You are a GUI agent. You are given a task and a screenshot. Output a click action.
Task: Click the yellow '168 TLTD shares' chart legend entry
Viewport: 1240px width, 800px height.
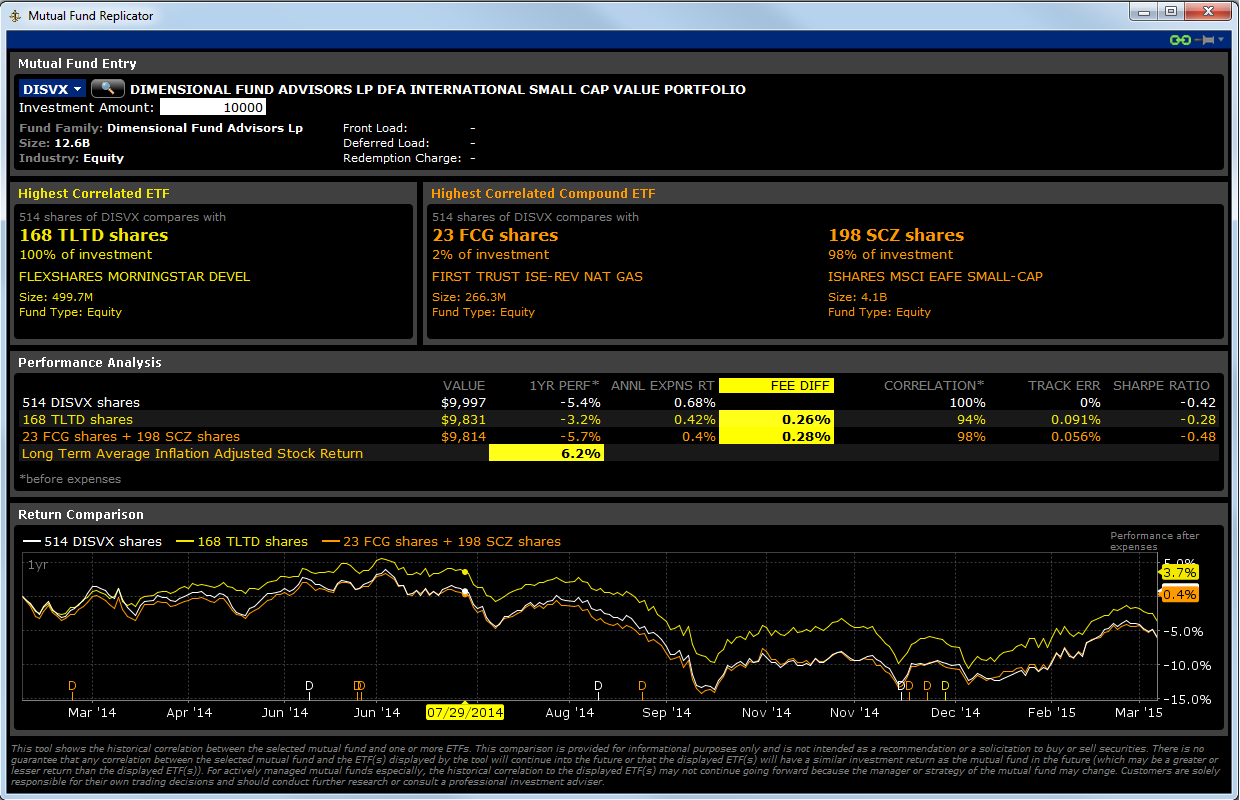pyautogui.click(x=241, y=542)
